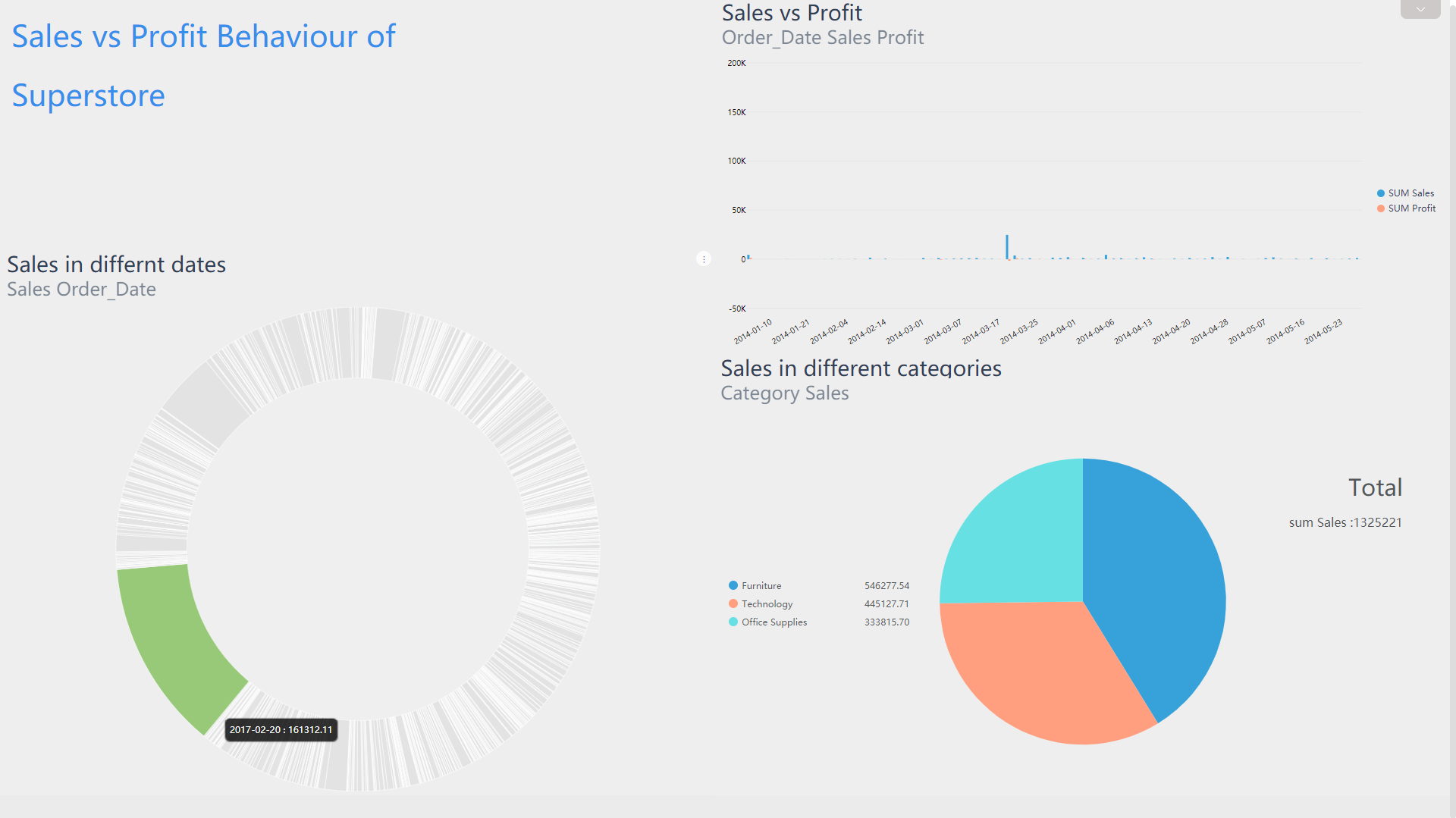Toggle Technology legend entry in pie chart
Image resolution: width=1456 pixels, height=818 pixels.
click(x=761, y=604)
